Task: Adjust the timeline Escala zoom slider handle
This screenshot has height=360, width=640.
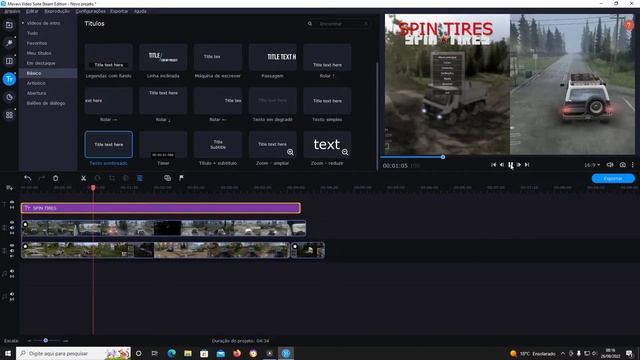Action: click(46, 340)
